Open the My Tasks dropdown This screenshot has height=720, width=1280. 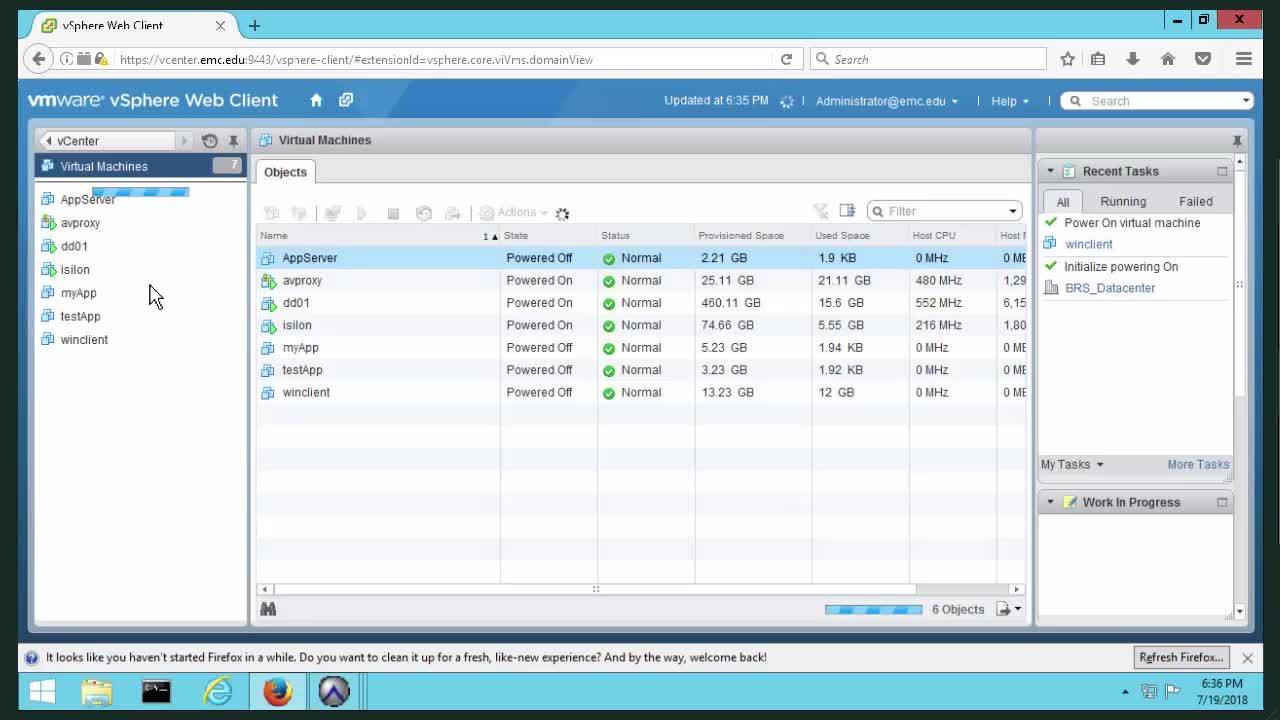(1072, 464)
